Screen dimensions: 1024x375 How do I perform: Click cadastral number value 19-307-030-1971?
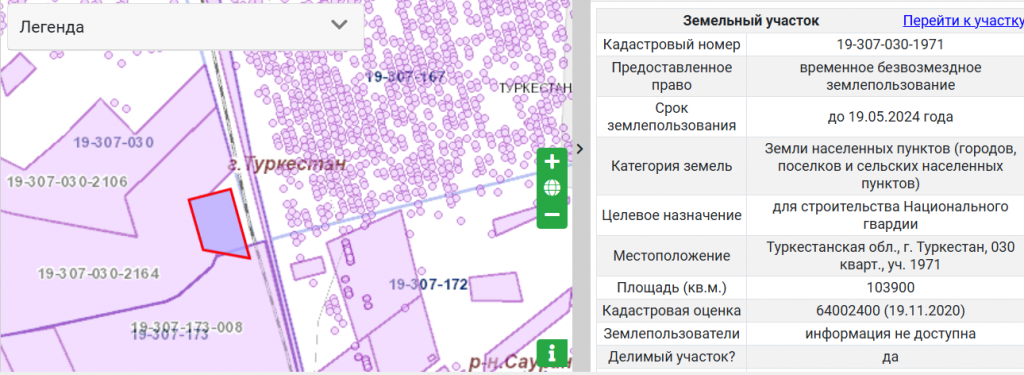(889, 44)
